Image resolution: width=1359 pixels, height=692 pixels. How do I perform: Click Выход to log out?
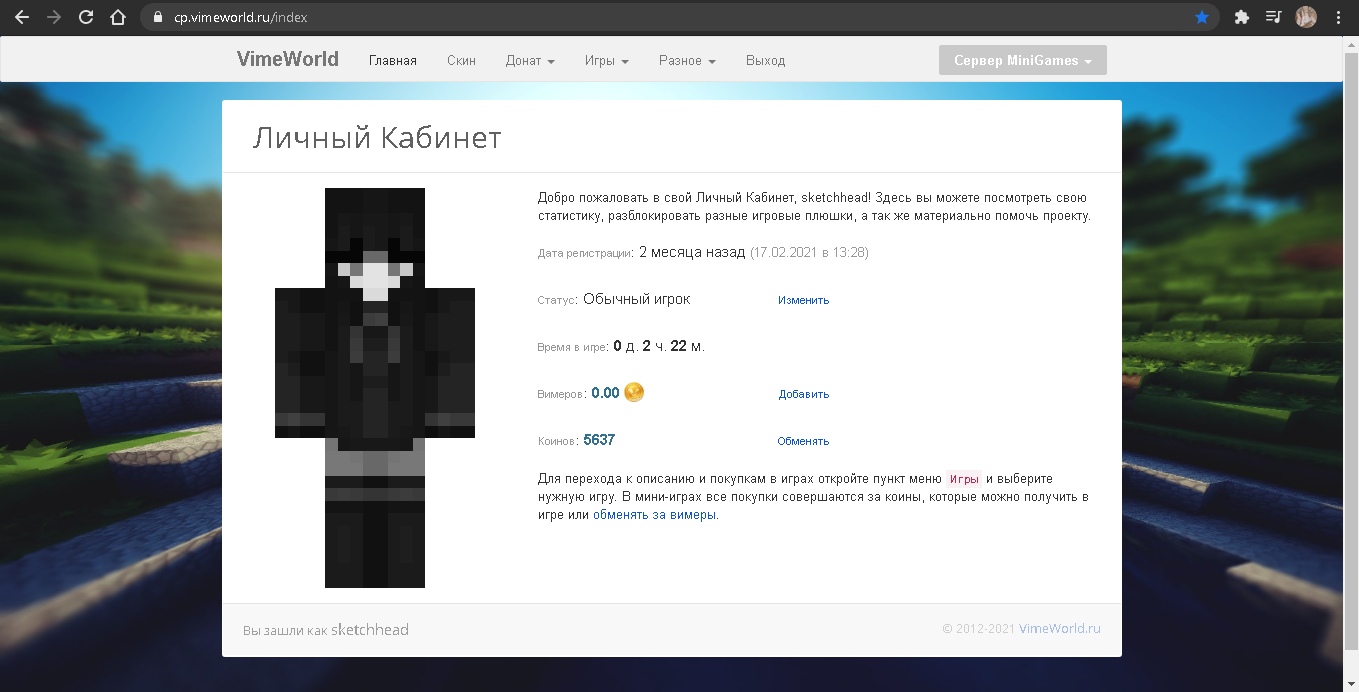(x=766, y=60)
